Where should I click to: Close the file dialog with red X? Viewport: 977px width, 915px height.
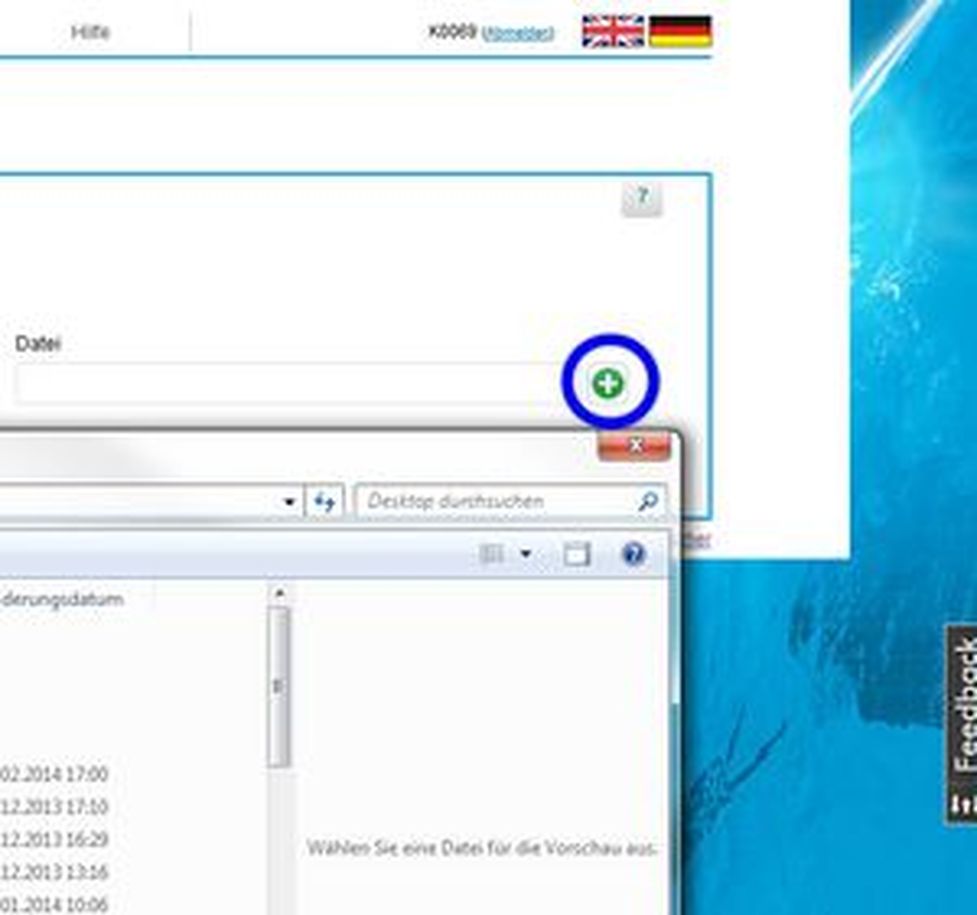(634, 446)
